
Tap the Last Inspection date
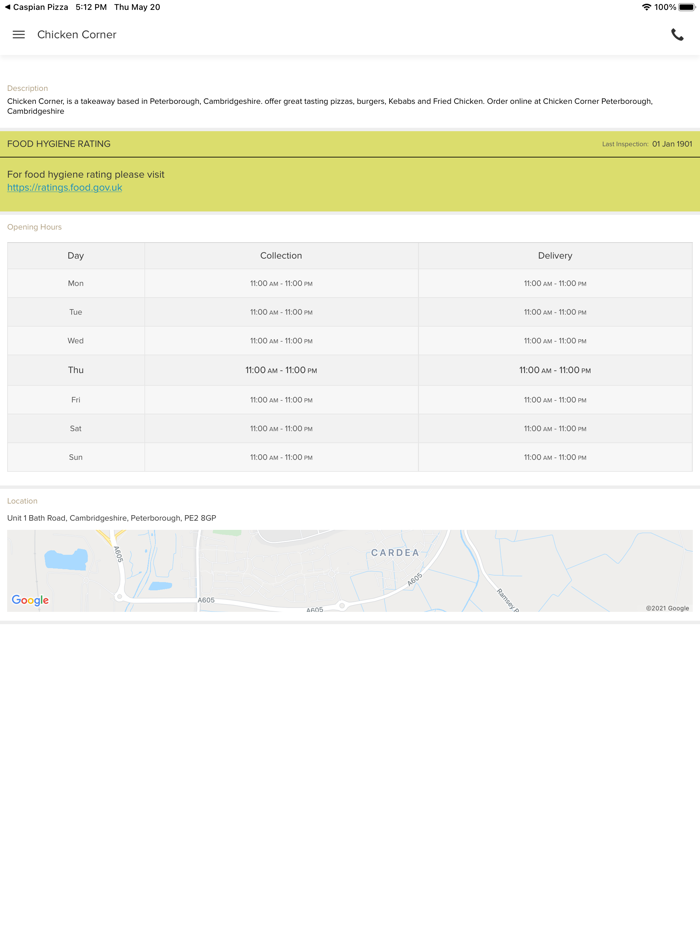click(672, 144)
